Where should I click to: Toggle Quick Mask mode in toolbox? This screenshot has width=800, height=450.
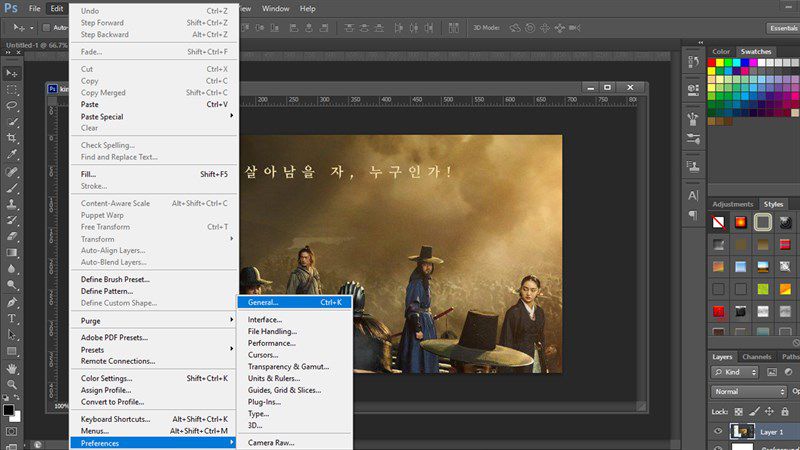point(11,432)
